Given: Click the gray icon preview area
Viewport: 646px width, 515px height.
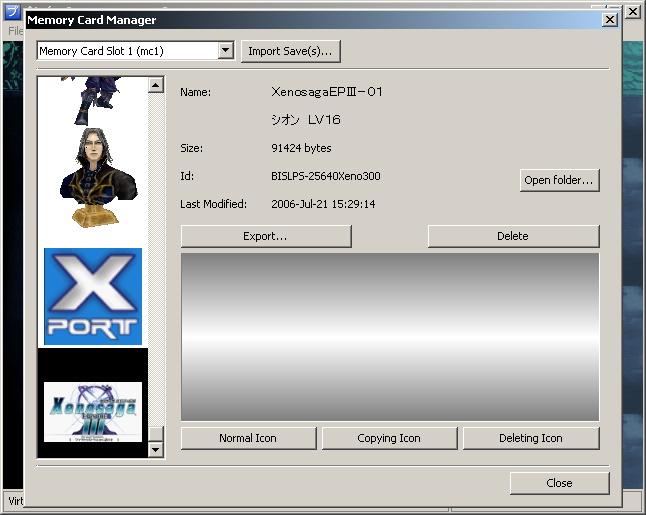Looking at the screenshot, I should [390, 336].
